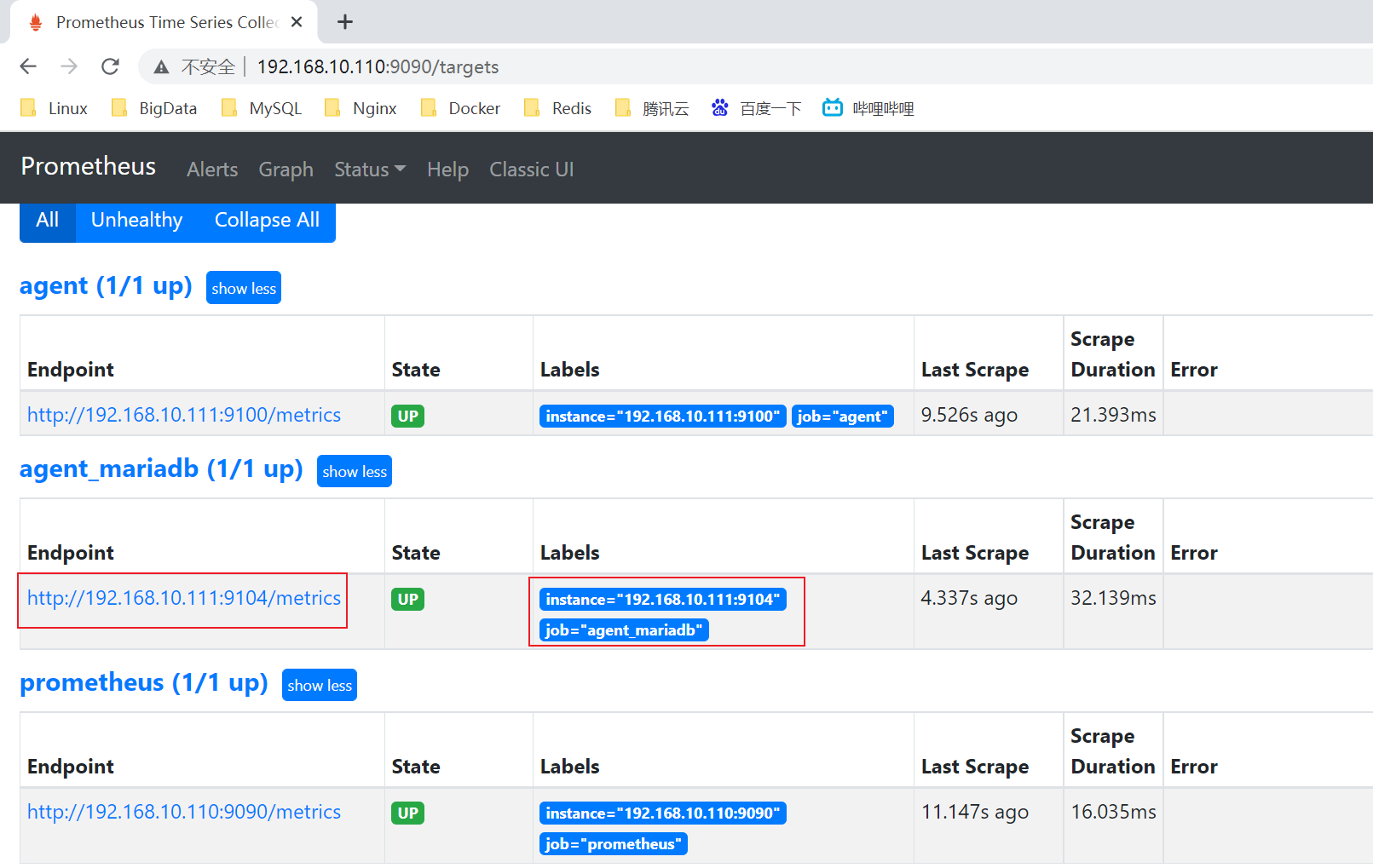
Task: Filter to Unhealthy targets
Action: click(137, 221)
